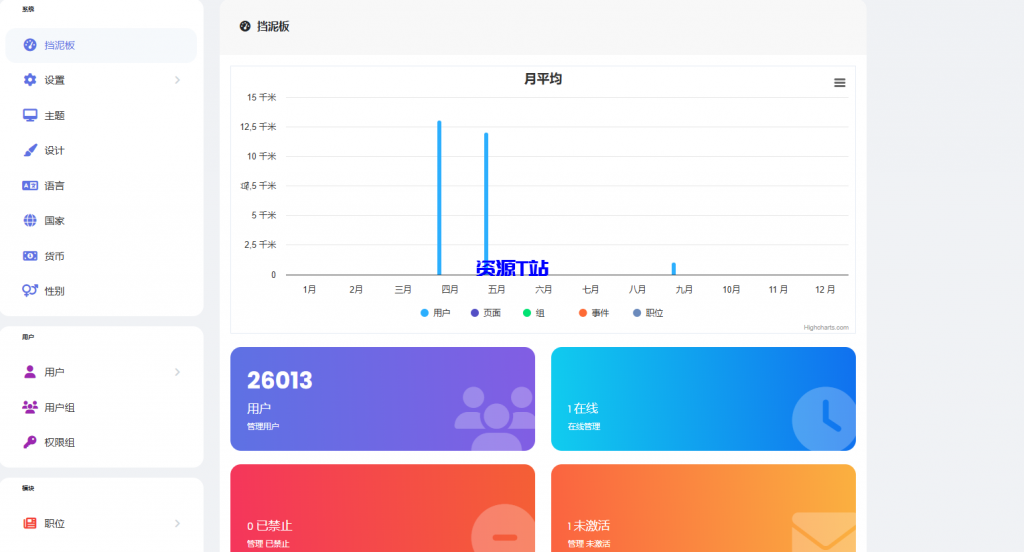The height and width of the screenshot is (552, 1024).
Task: Open the 管理用户 link on users card
Action: tap(263, 426)
